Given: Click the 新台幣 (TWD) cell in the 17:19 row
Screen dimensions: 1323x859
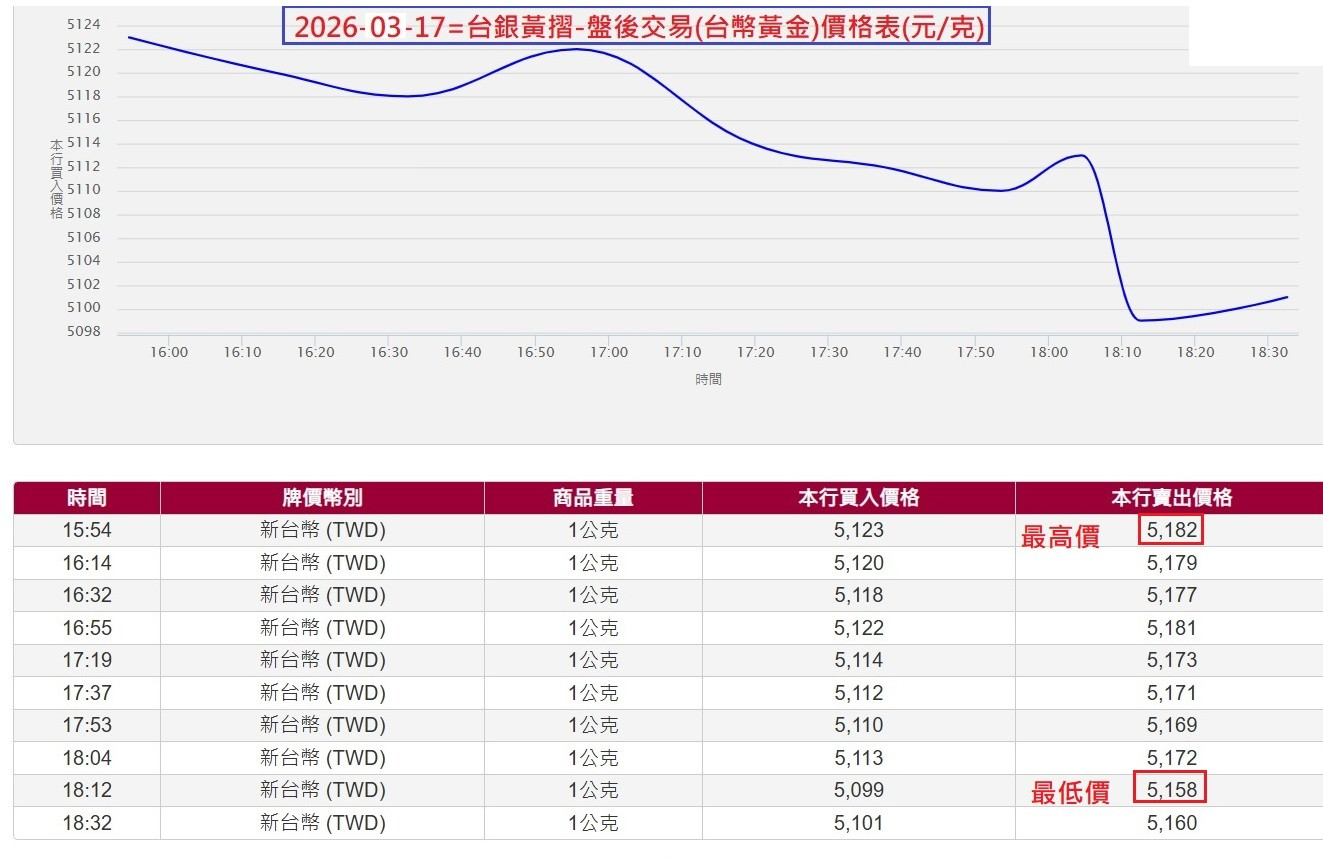Looking at the screenshot, I should point(322,660).
